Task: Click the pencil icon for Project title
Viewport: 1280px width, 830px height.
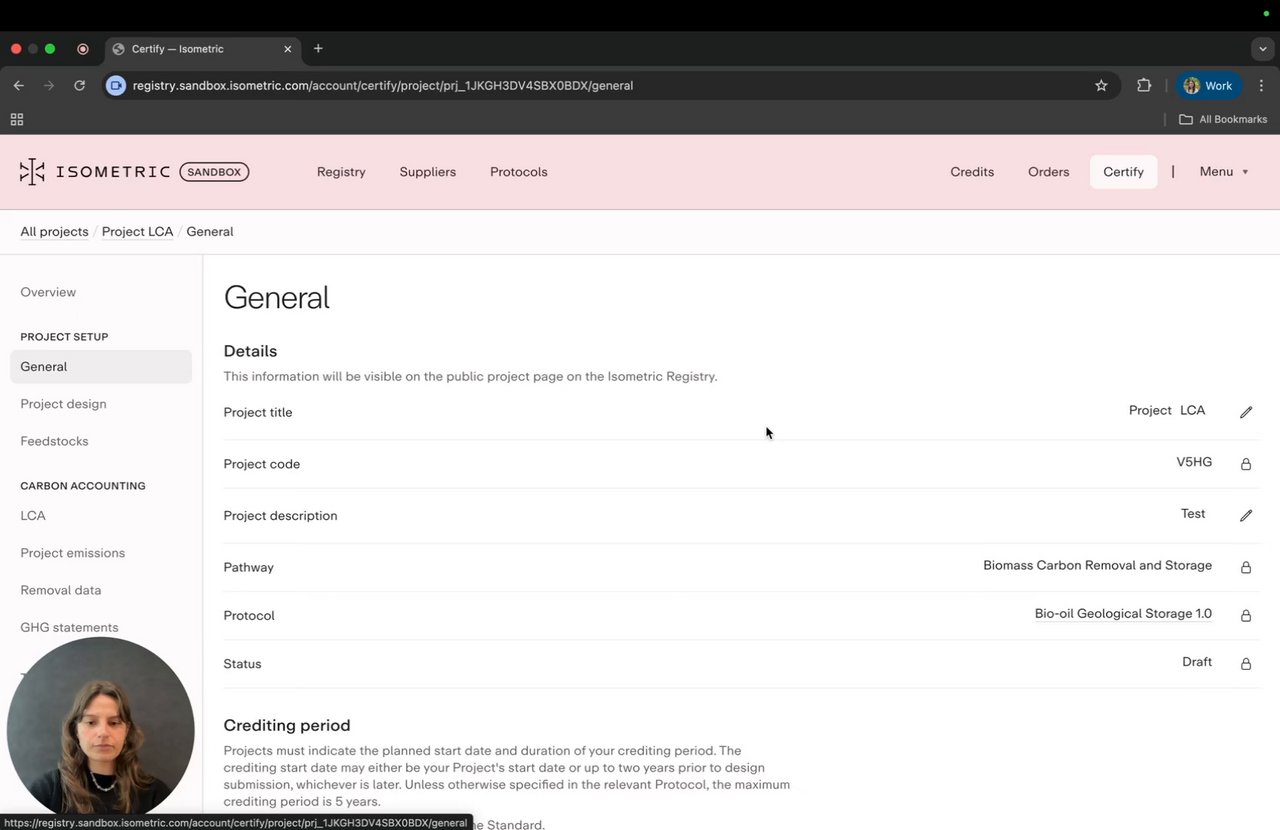Action: point(1246,412)
